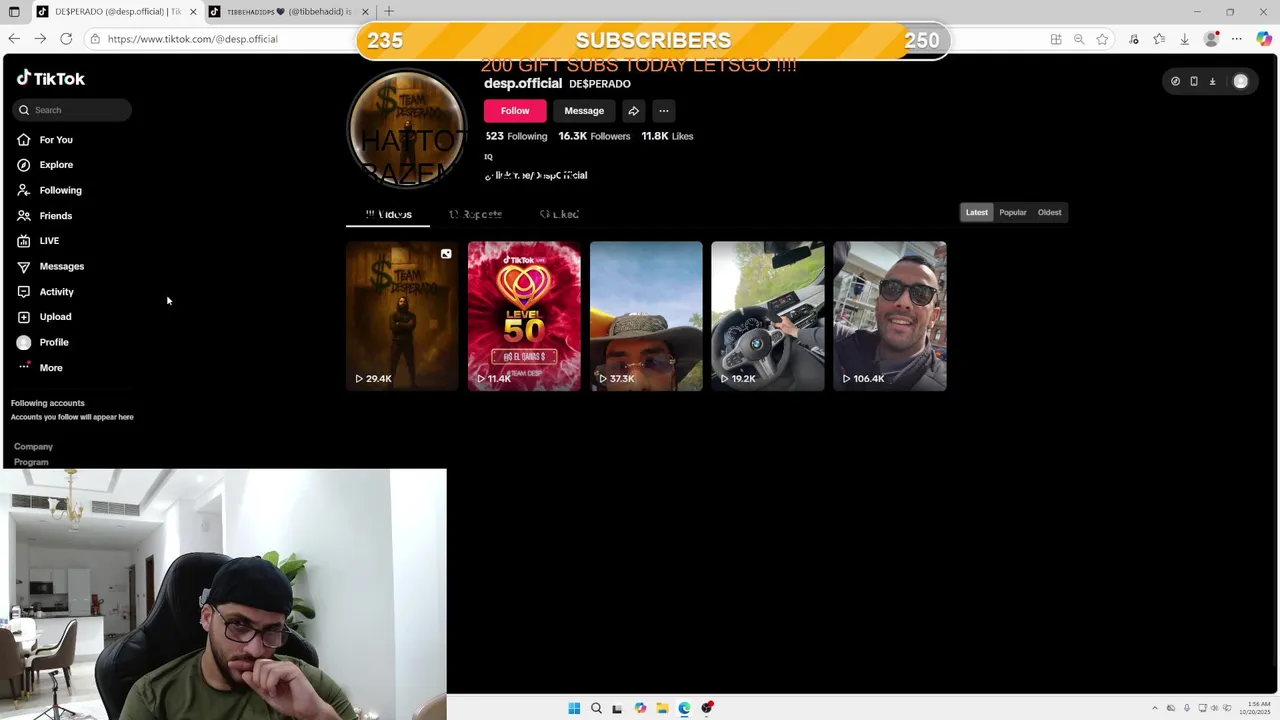The image size is (1280, 720).
Task: Sort videos by Popular
Action: pyautogui.click(x=1013, y=212)
